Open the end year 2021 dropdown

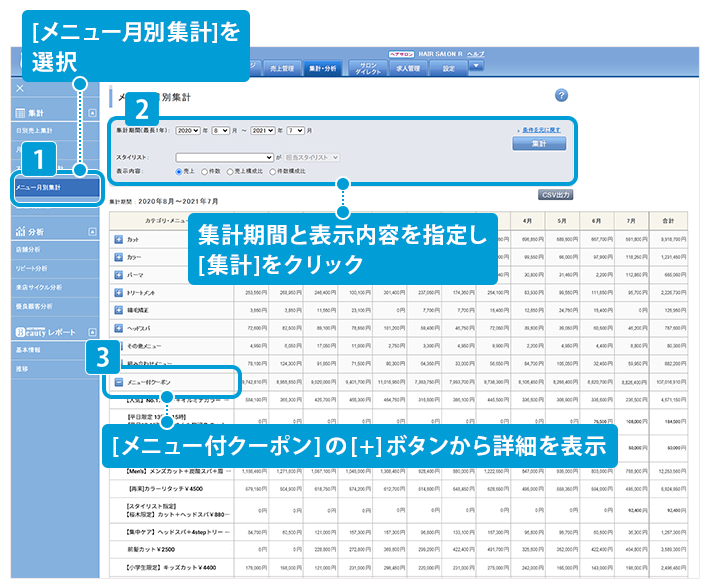(263, 131)
